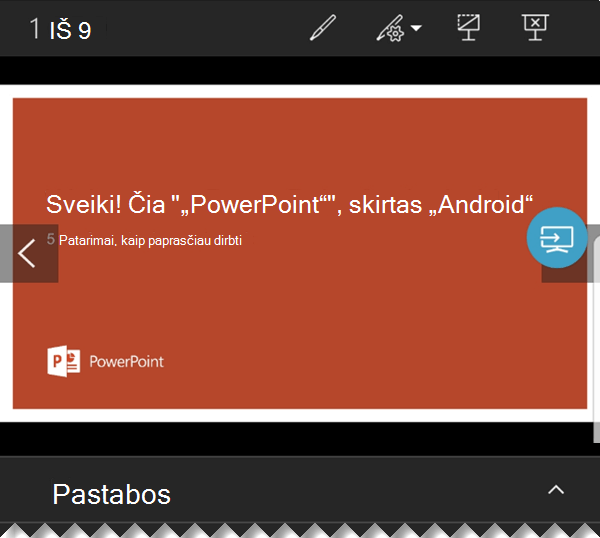Blank the screen with the slide icon
The height and width of the screenshot is (538, 600).
pyautogui.click(x=469, y=27)
